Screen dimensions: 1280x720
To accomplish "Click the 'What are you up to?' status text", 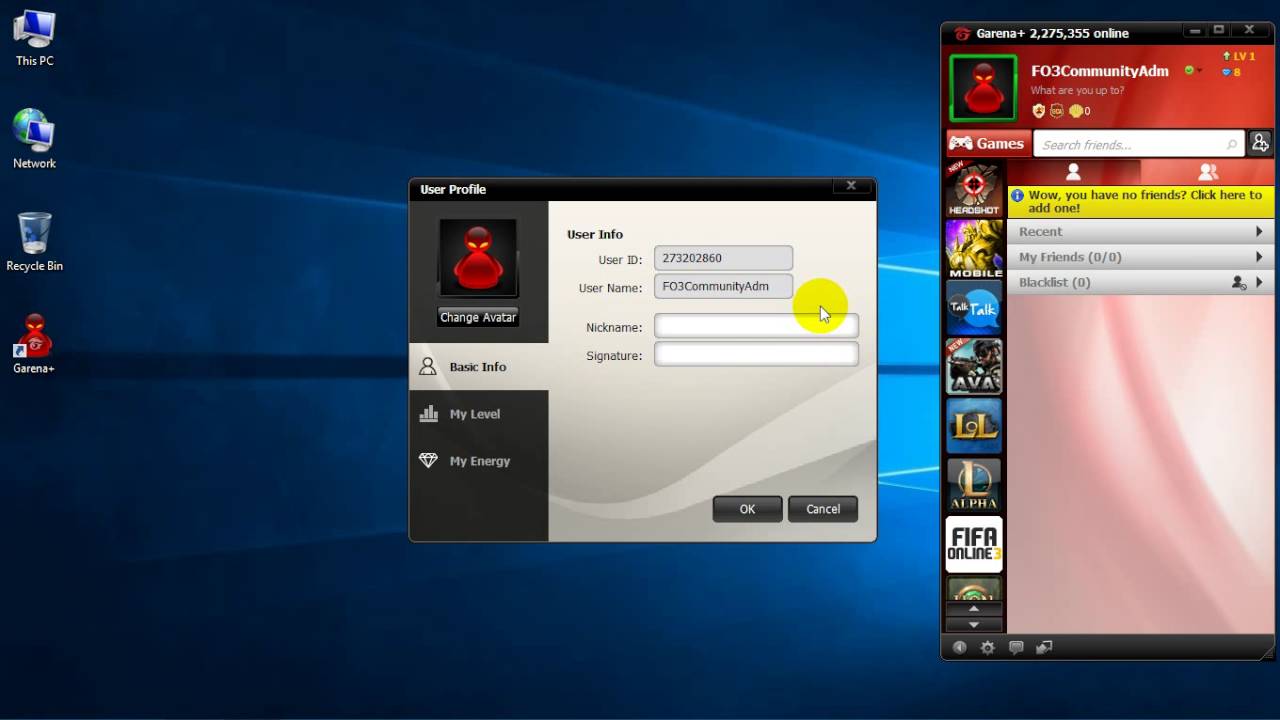I will pyautogui.click(x=1077, y=90).
